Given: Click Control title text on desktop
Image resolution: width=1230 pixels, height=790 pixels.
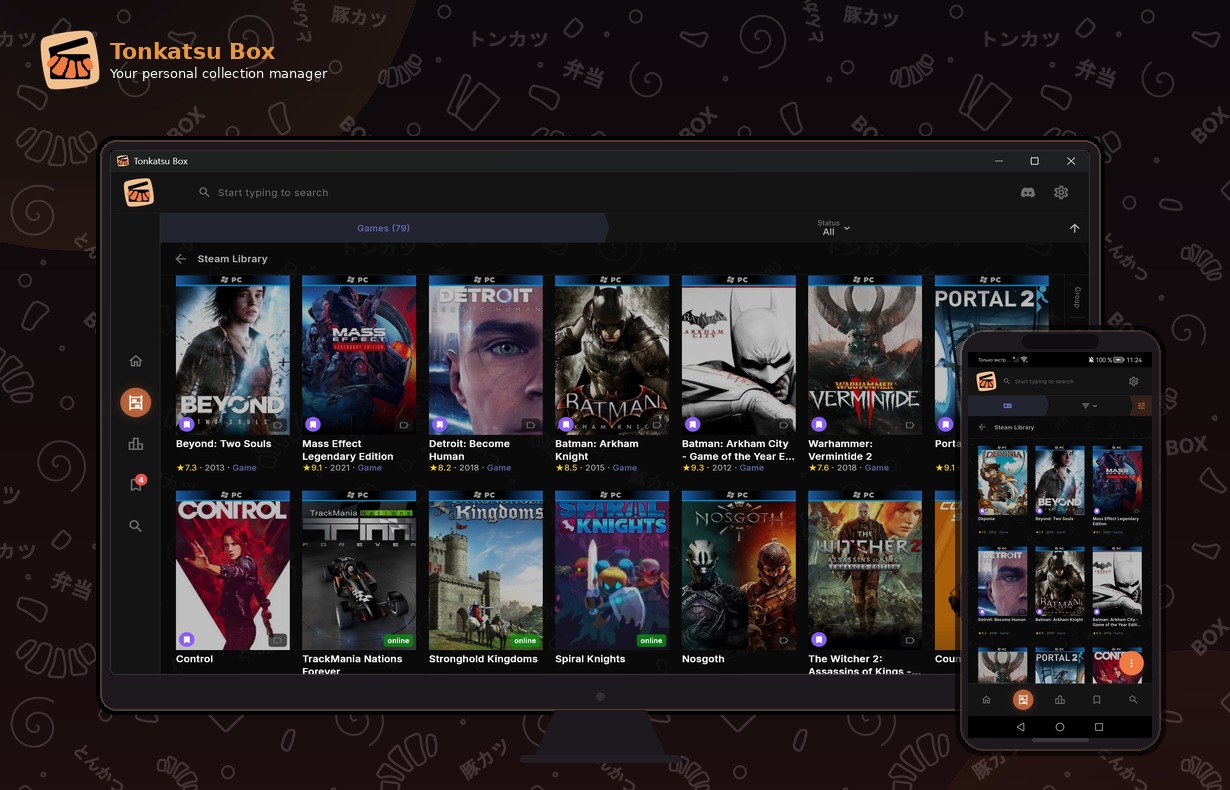Looking at the screenshot, I should [x=195, y=659].
